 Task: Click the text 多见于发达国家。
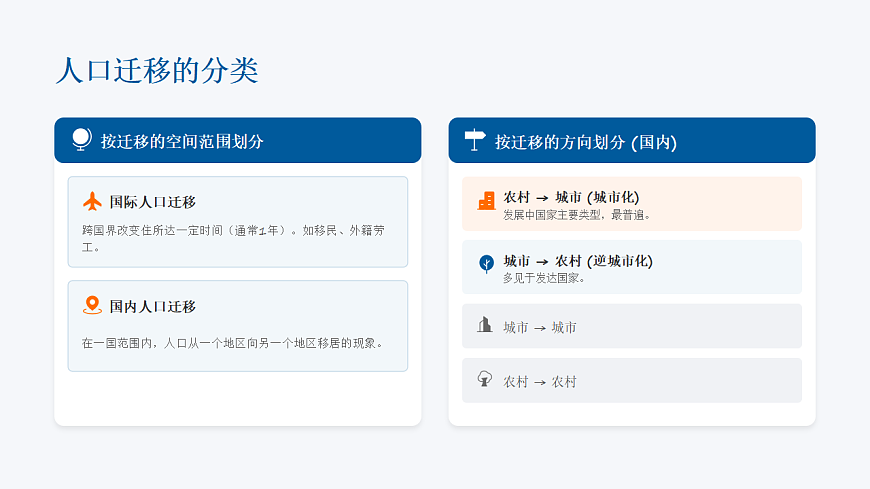[544, 278]
